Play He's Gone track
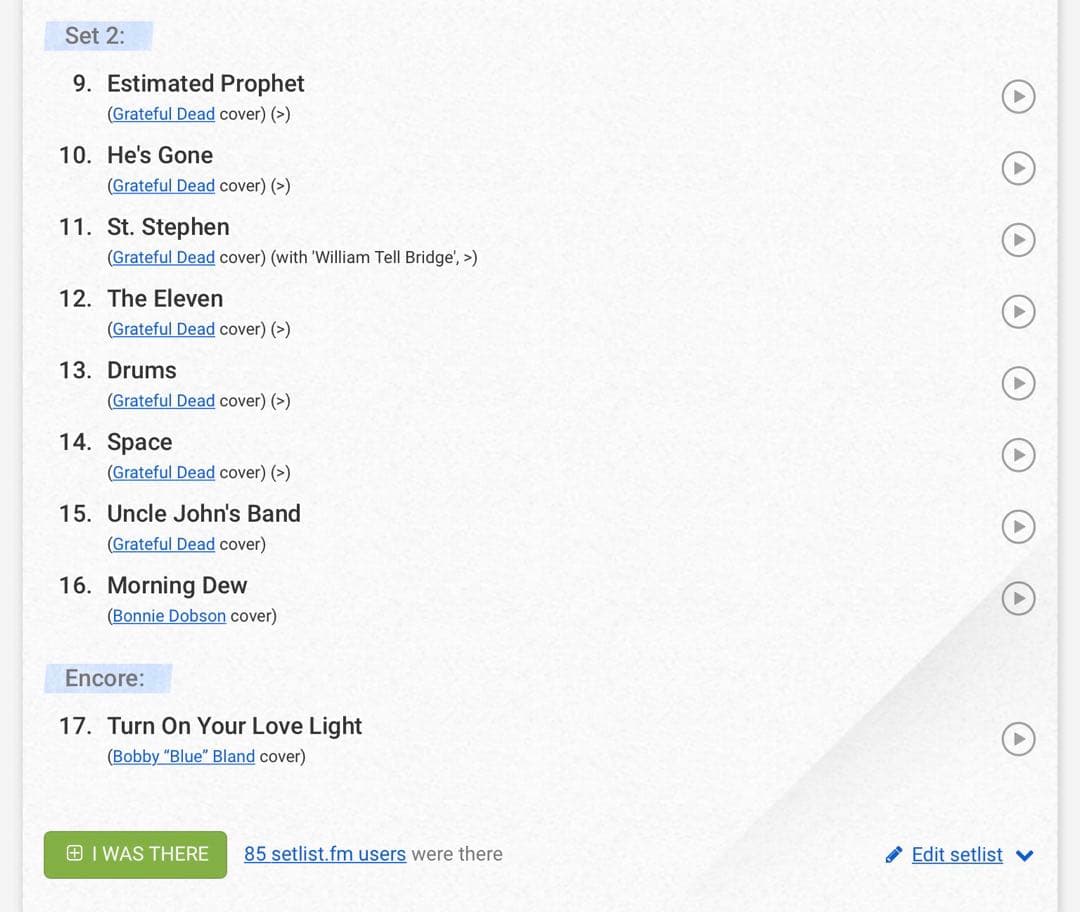 (1018, 168)
